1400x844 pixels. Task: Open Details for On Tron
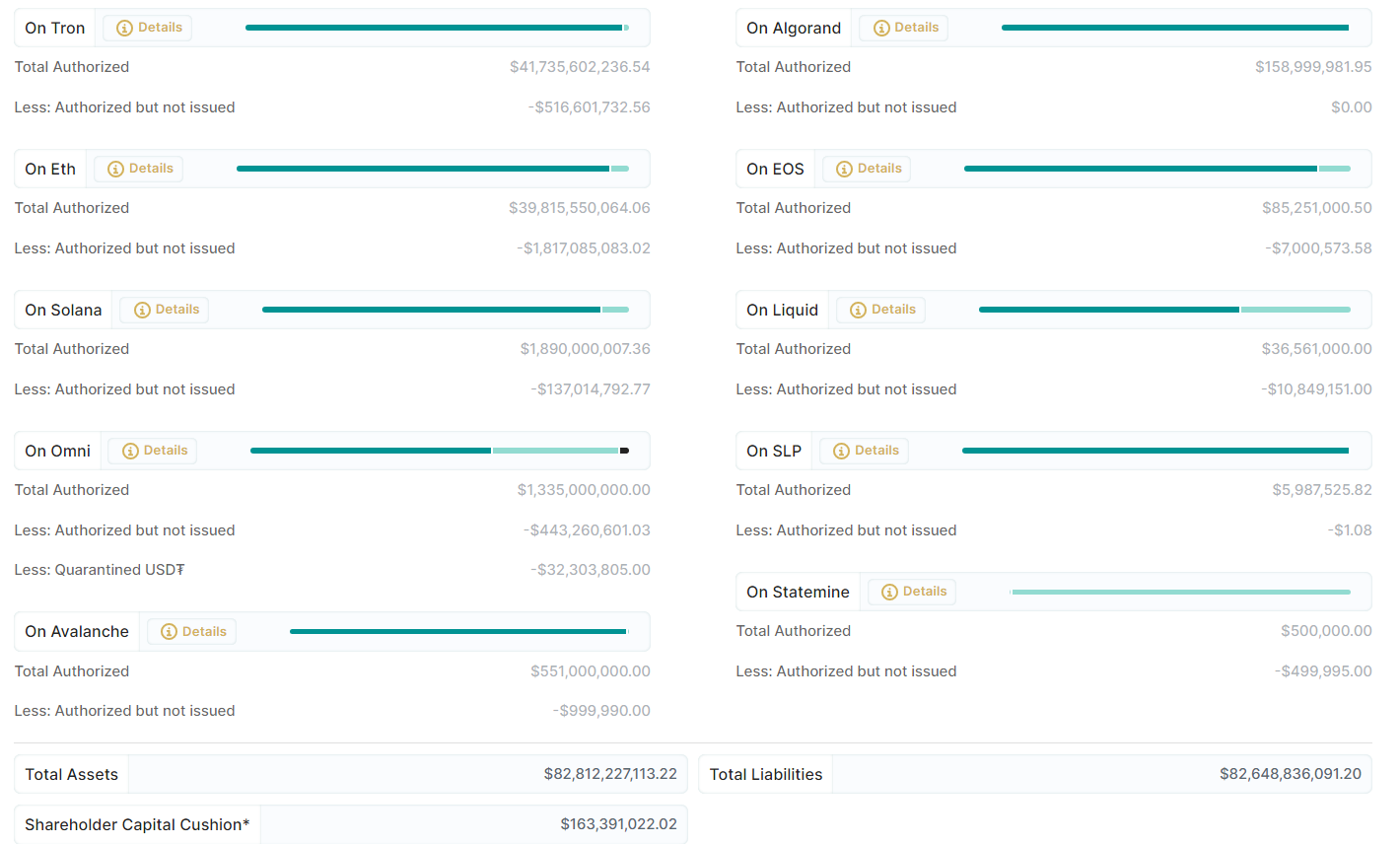coord(148,28)
